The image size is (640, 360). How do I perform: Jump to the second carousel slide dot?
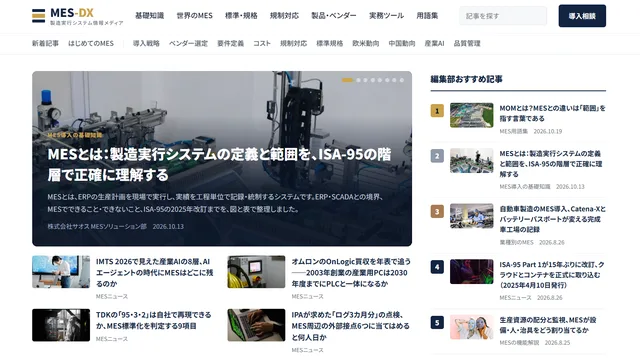(x=358, y=80)
